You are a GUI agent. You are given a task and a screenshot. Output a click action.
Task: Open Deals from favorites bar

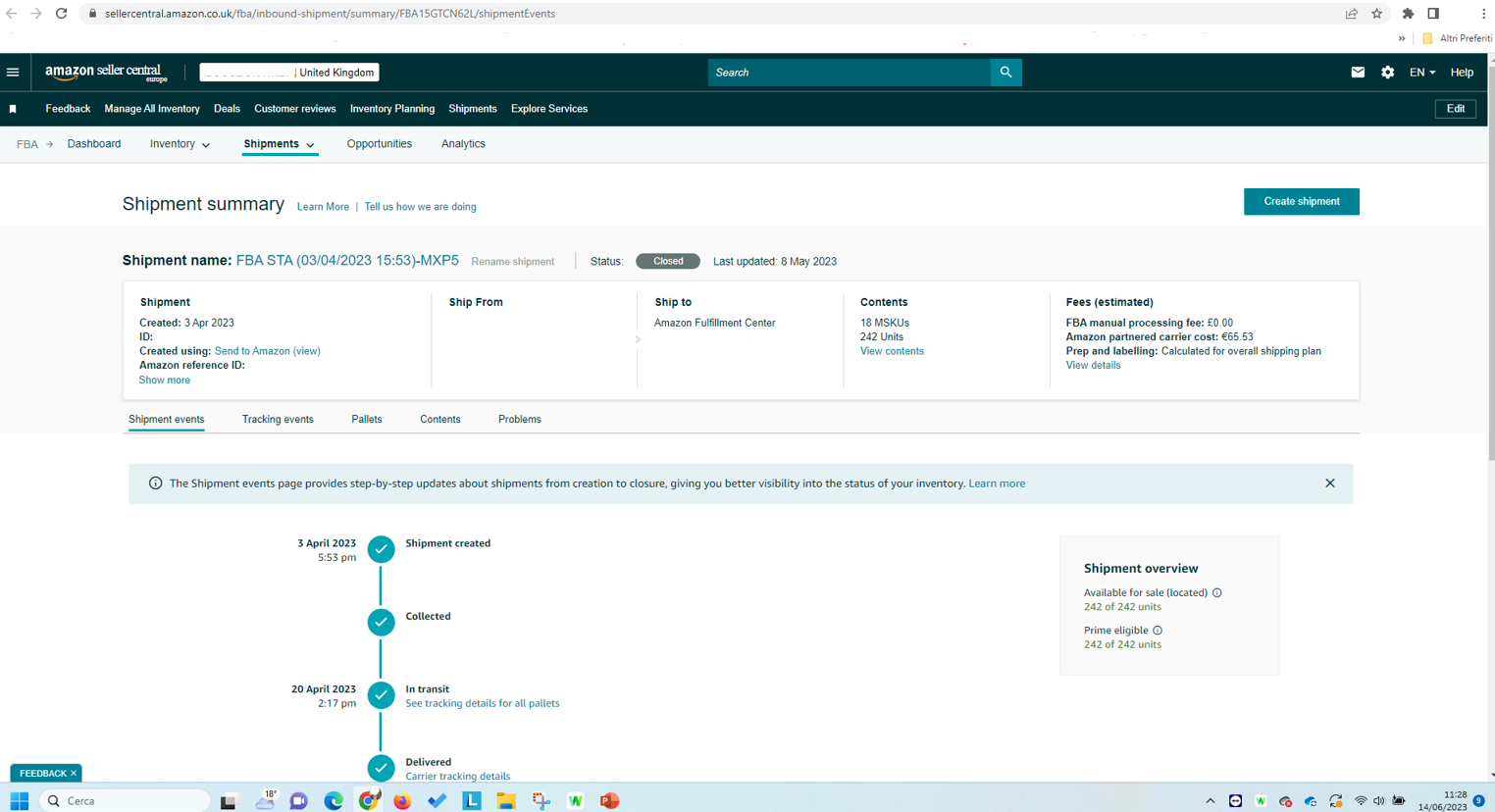pyautogui.click(x=227, y=109)
